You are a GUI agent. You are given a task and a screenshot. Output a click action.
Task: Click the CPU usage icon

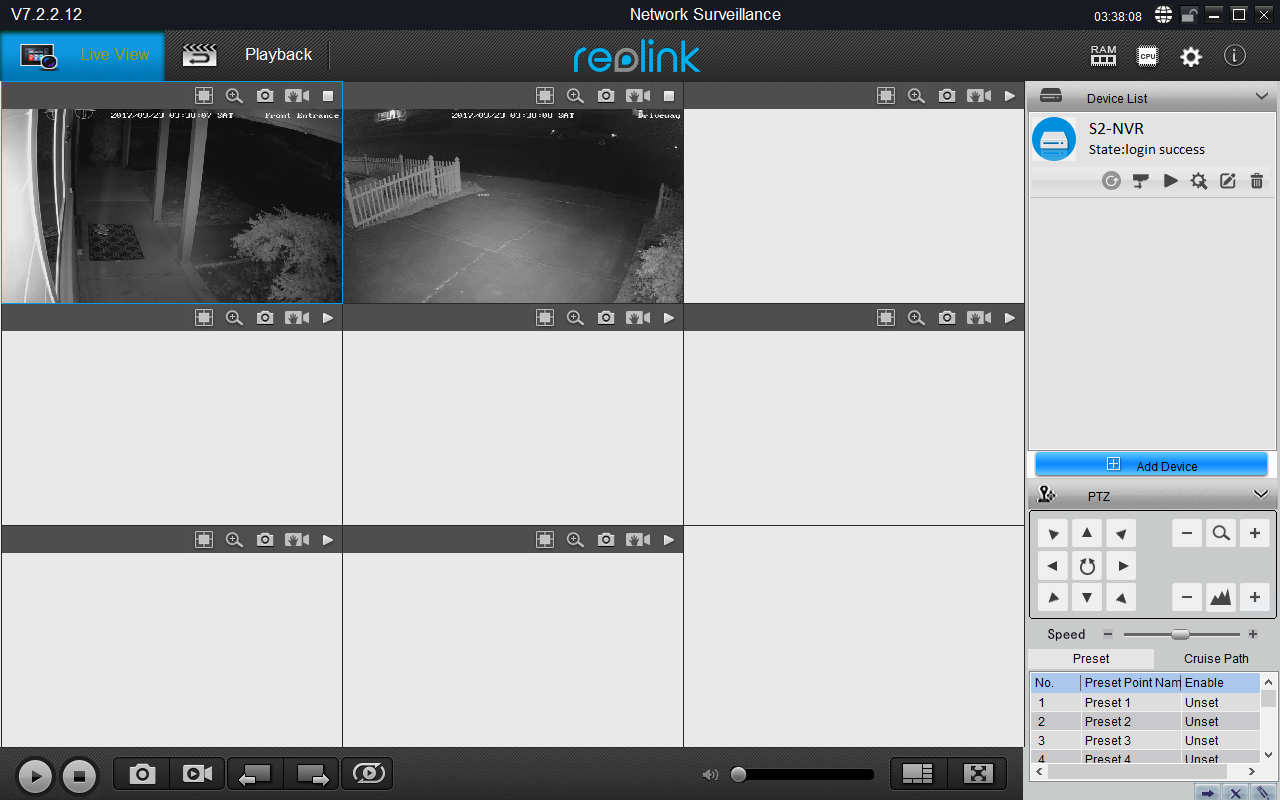point(1147,56)
